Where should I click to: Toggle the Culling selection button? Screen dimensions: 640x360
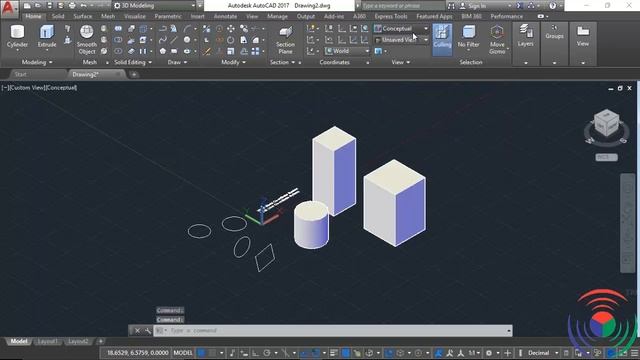pyautogui.click(x=442, y=40)
